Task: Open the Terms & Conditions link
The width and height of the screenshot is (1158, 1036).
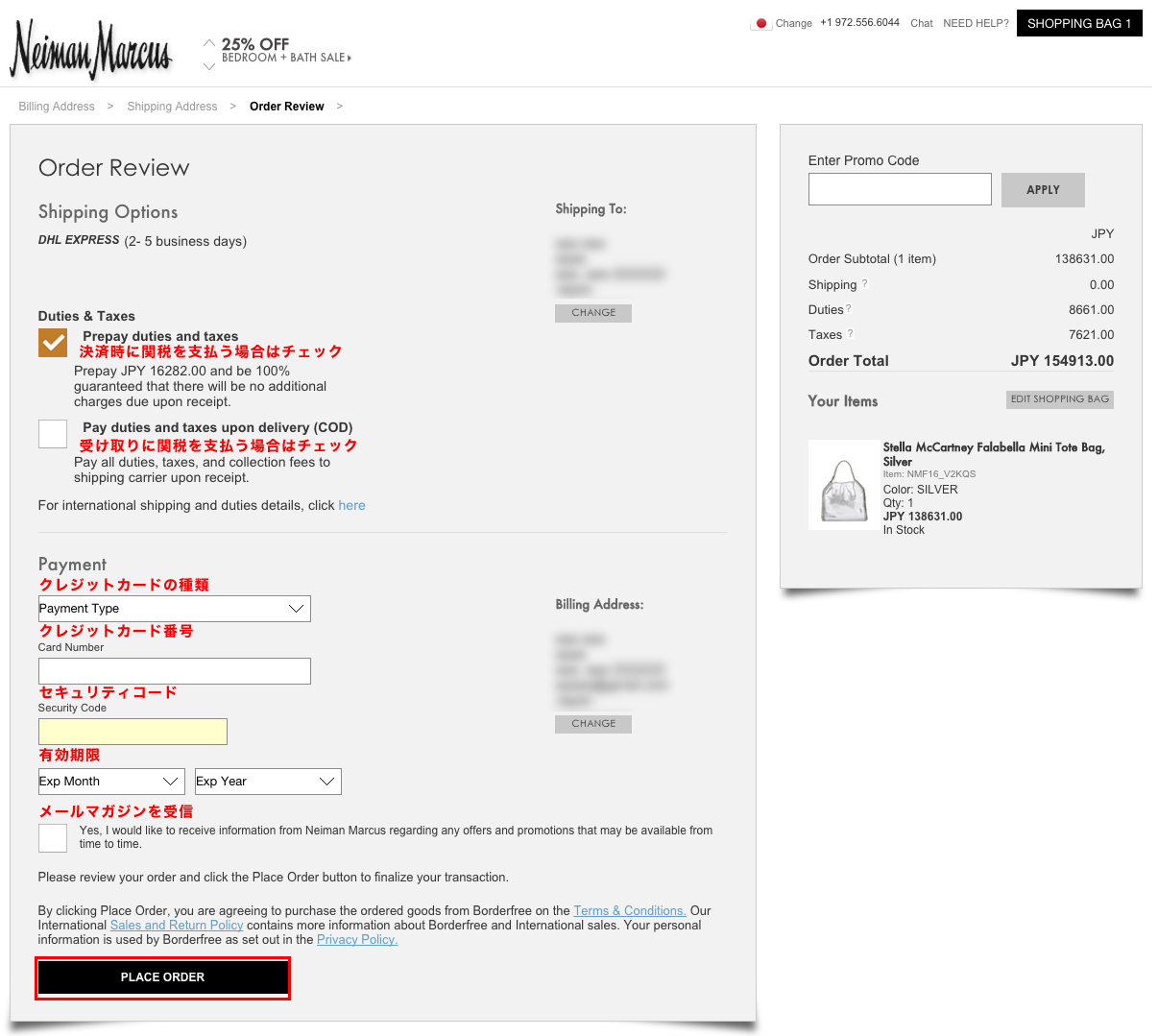Action: [x=630, y=910]
